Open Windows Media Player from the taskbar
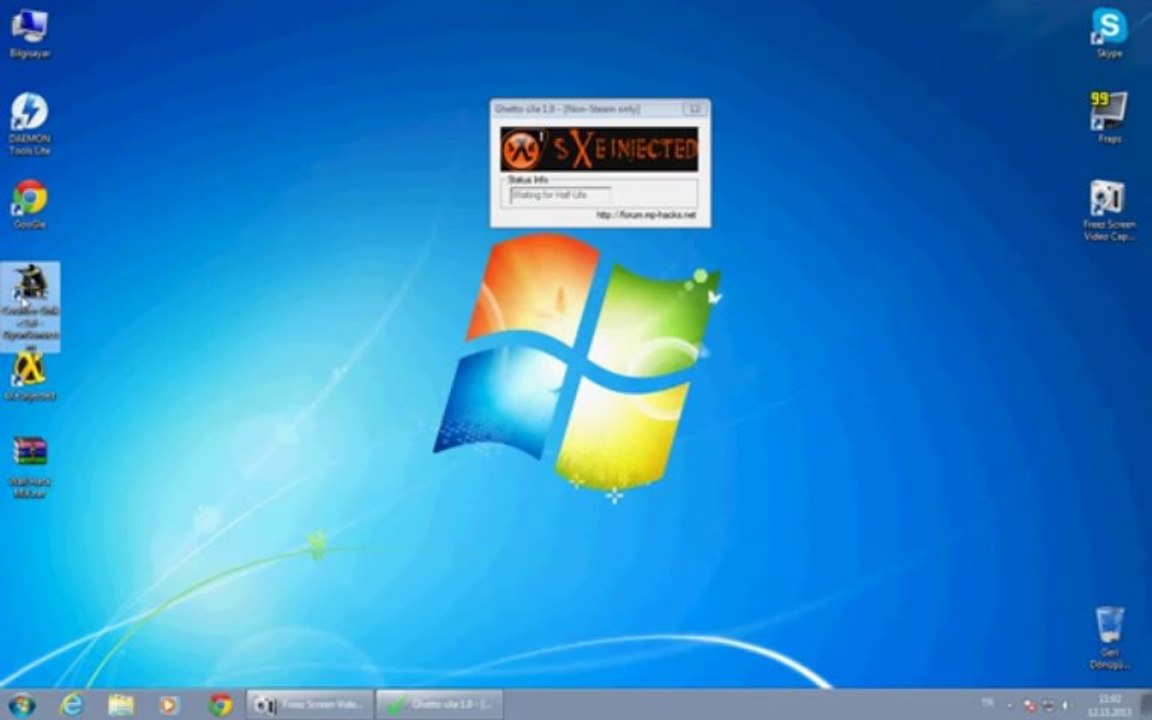Screen dimensions: 1152x720 [x=169, y=705]
